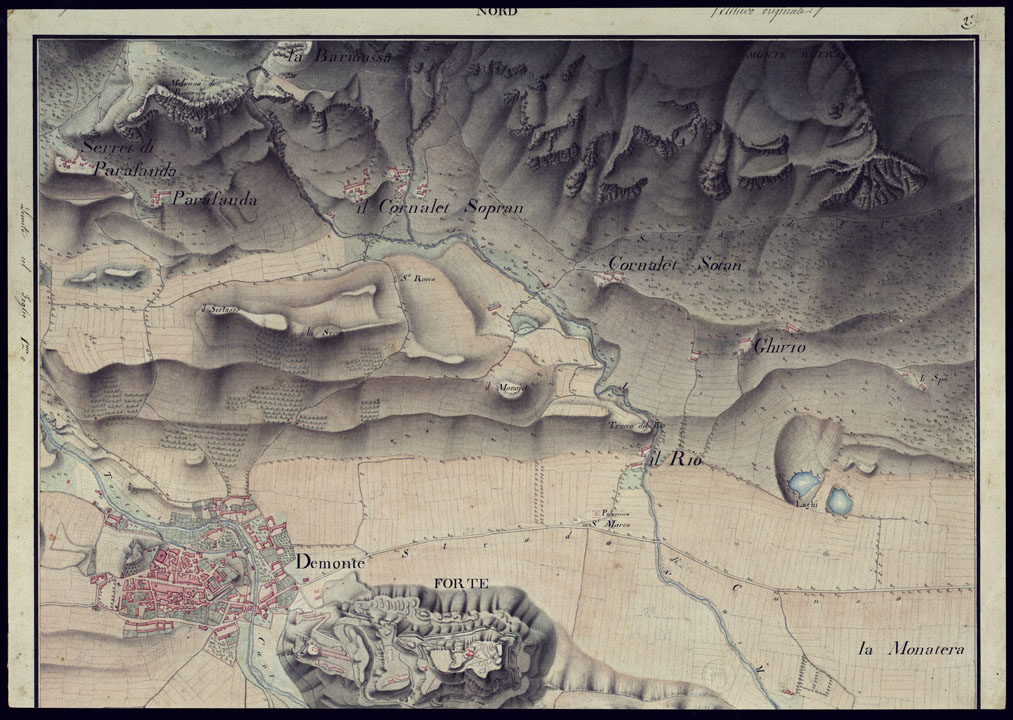Select the Ghirio village label
Image resolution: width=1013 pixels, height=720 pixels.
[x=780, y=347]
